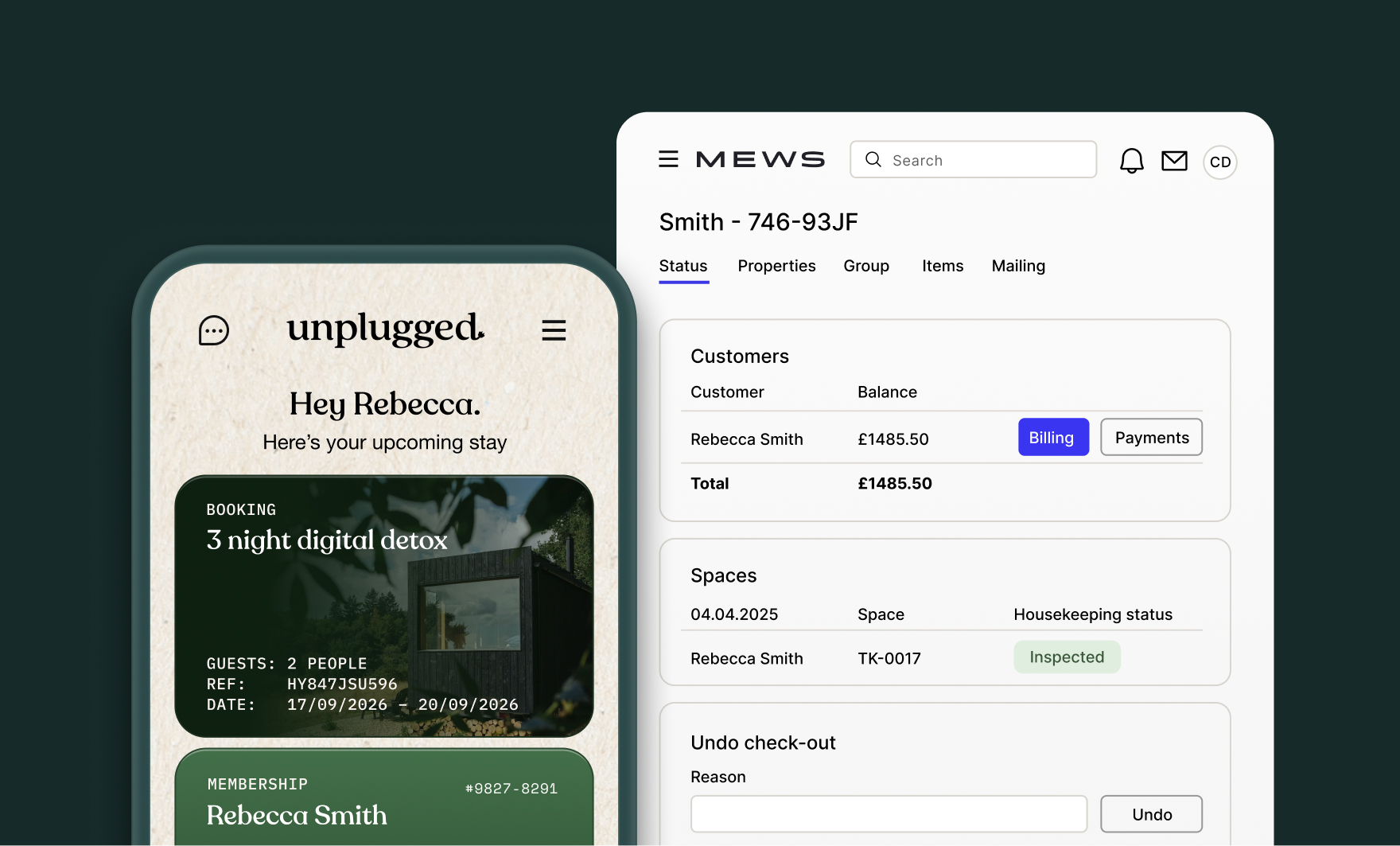Open chat bubble in the unplugged app
The image size is (1400, 846).
(x=212, y=330)
